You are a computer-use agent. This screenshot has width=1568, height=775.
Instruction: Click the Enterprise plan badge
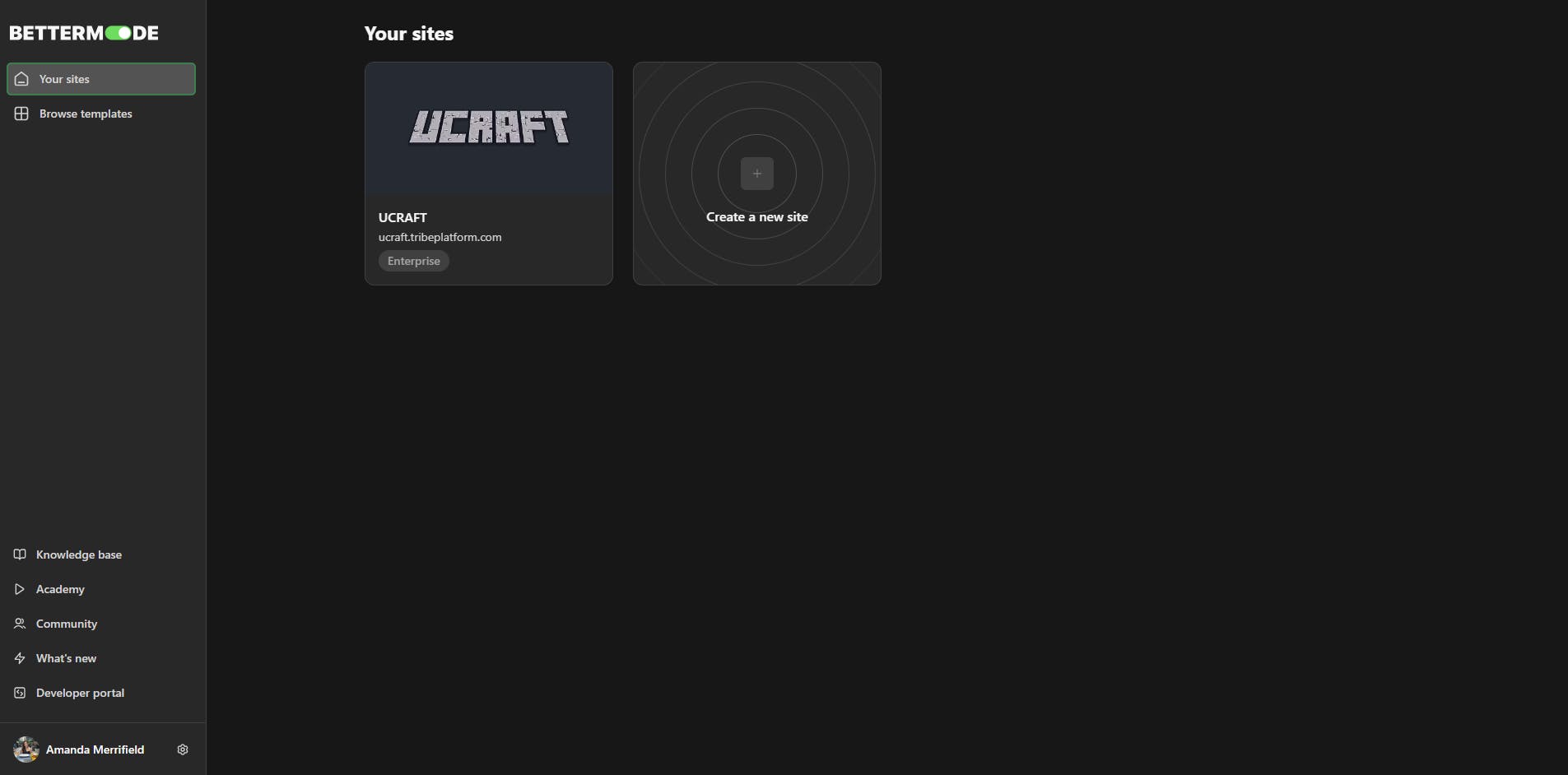coord(414,261)
